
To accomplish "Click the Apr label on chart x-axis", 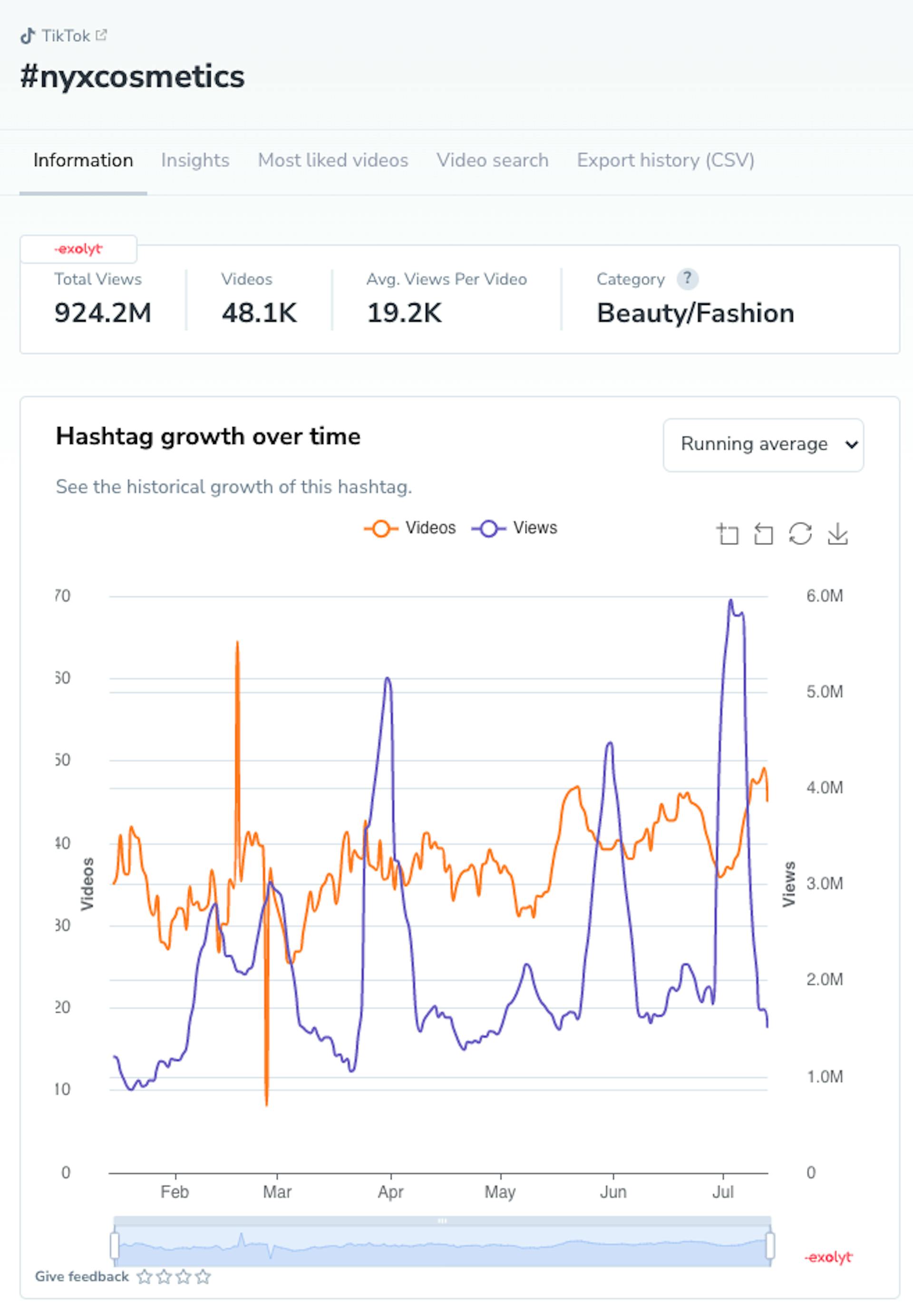I will tap(391, 1192).
